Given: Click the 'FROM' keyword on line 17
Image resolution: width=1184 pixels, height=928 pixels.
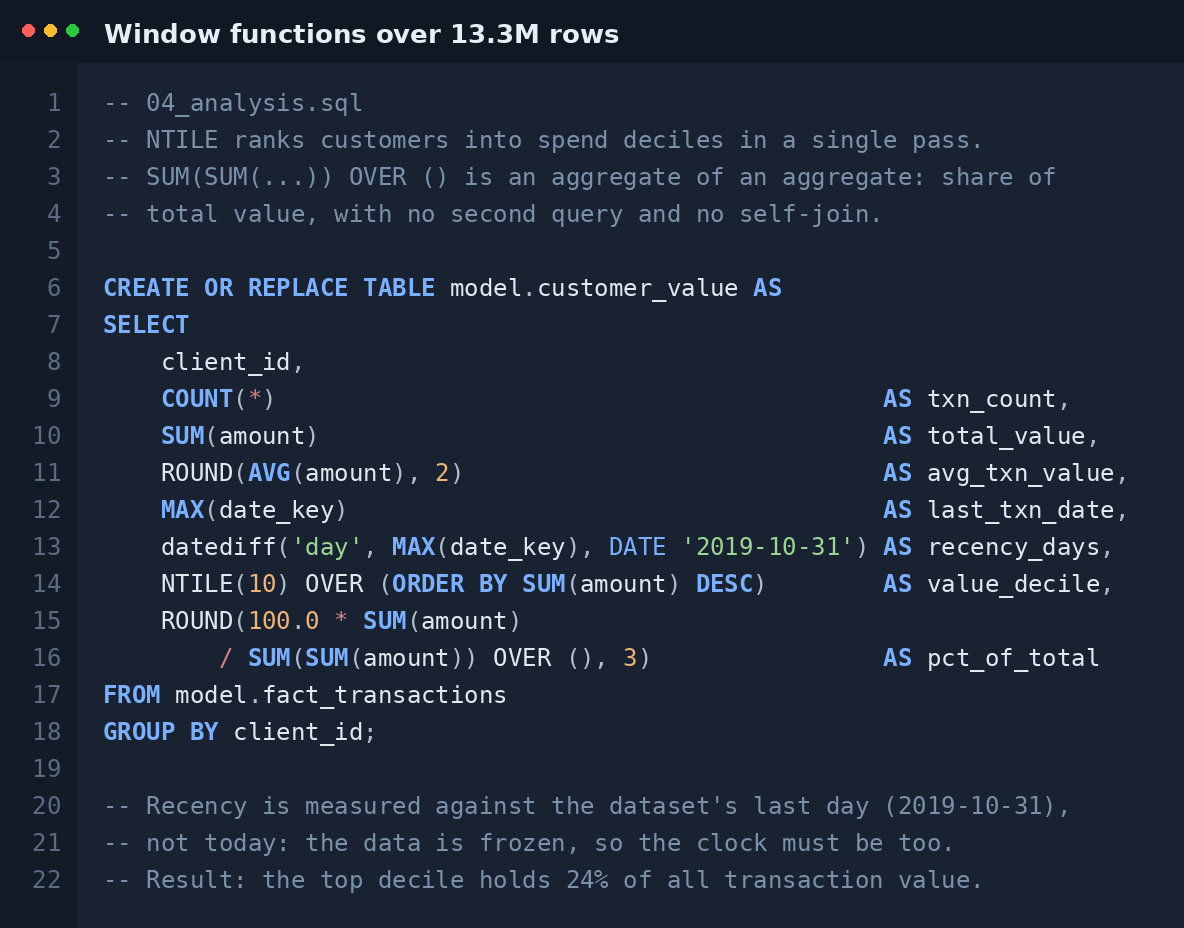Looking at the screenshot, I should point(132,695).
